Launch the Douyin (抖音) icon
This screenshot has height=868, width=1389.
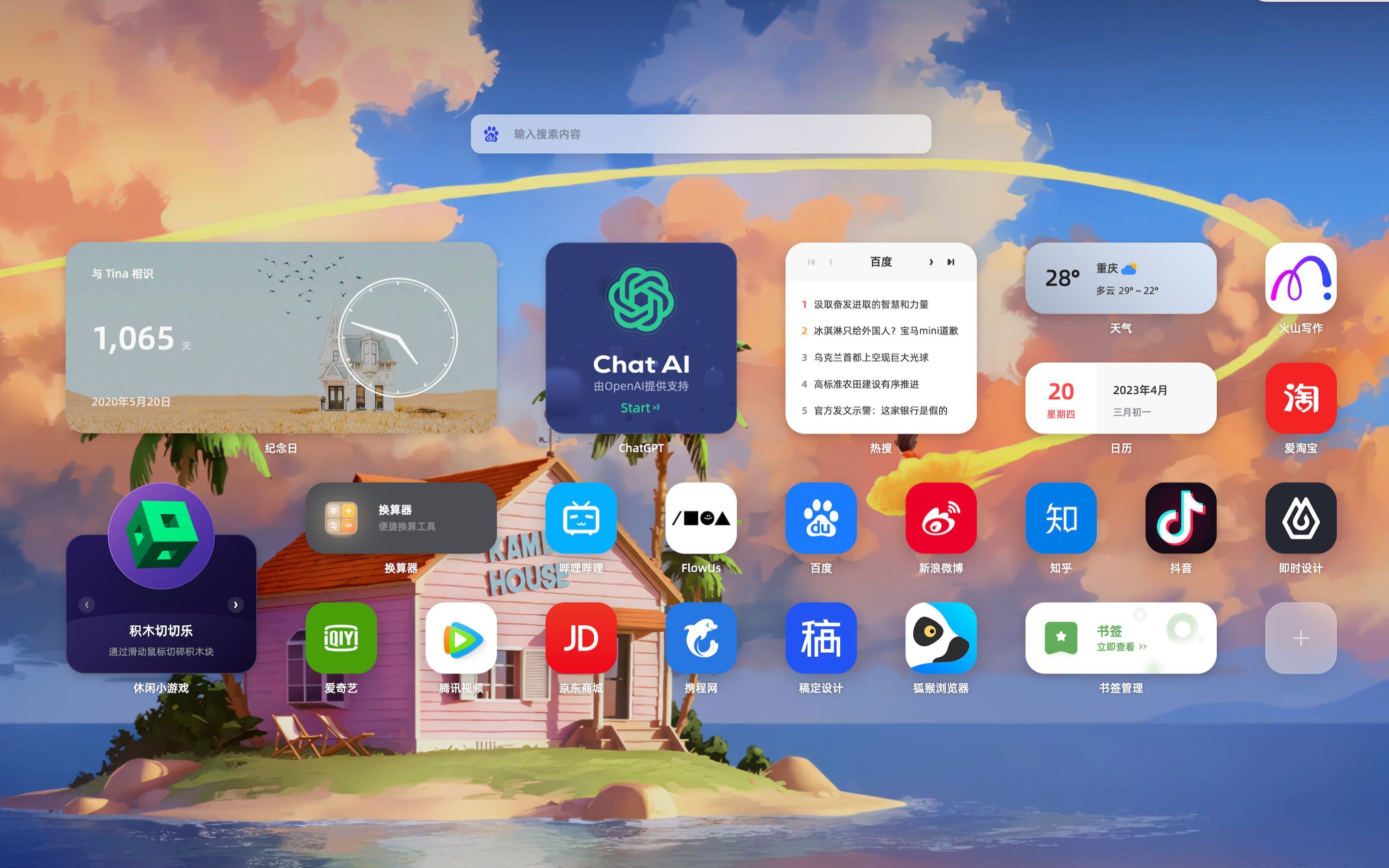pos(1181,518)
